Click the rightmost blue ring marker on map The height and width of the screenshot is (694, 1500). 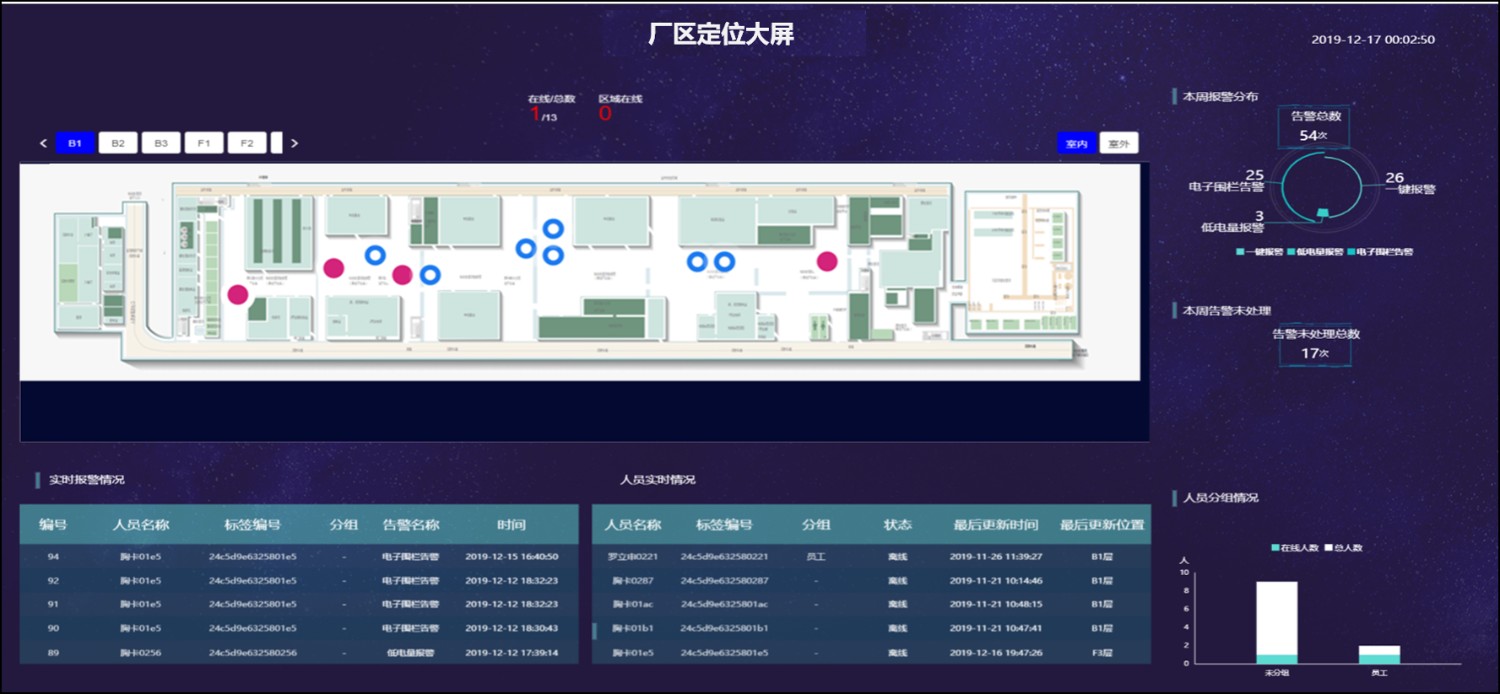pyautogui.click(x=725, y=262)
